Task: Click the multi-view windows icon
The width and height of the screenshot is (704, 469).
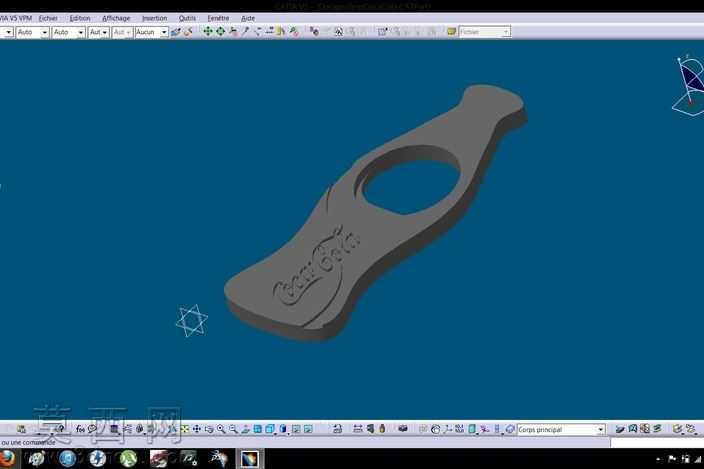Action: (257, 429)
